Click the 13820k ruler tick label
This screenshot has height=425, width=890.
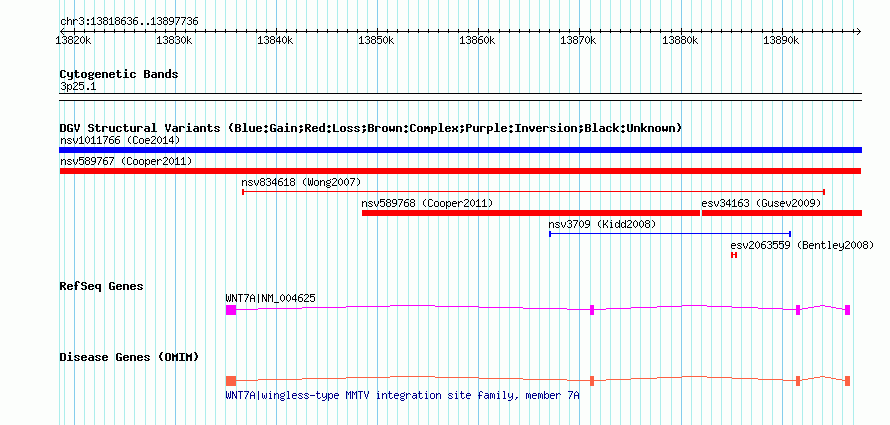74,40
